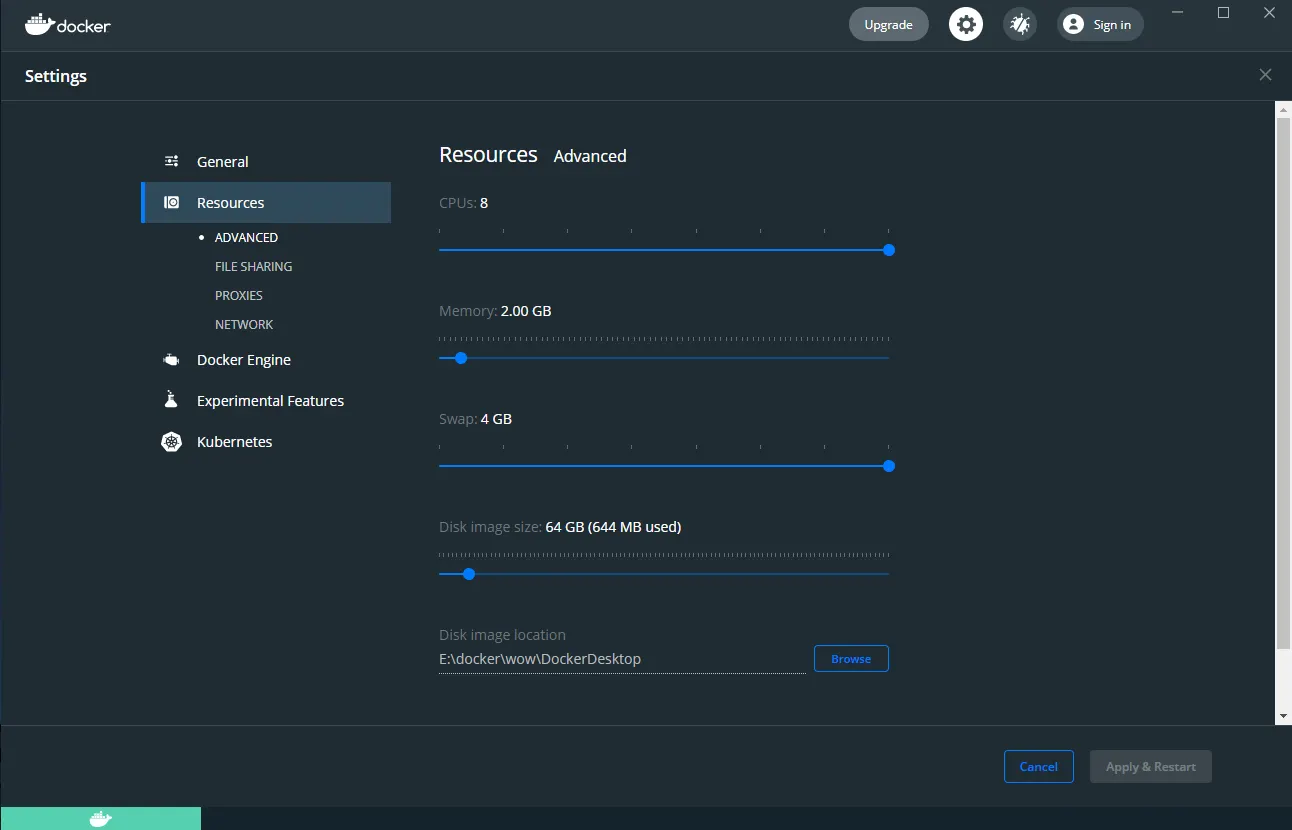
Task: Click the settings vertical scrollbar
Action: pos(1283,383)
